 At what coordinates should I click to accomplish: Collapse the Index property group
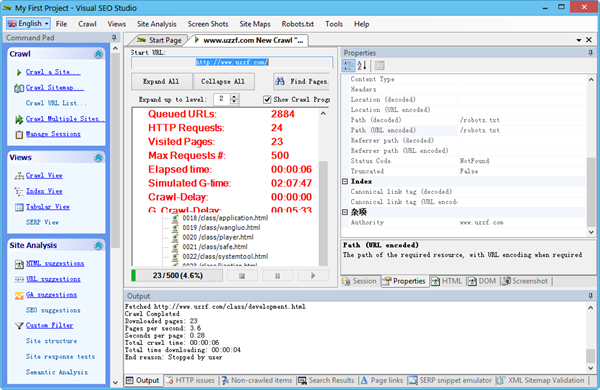click(345, 181)
